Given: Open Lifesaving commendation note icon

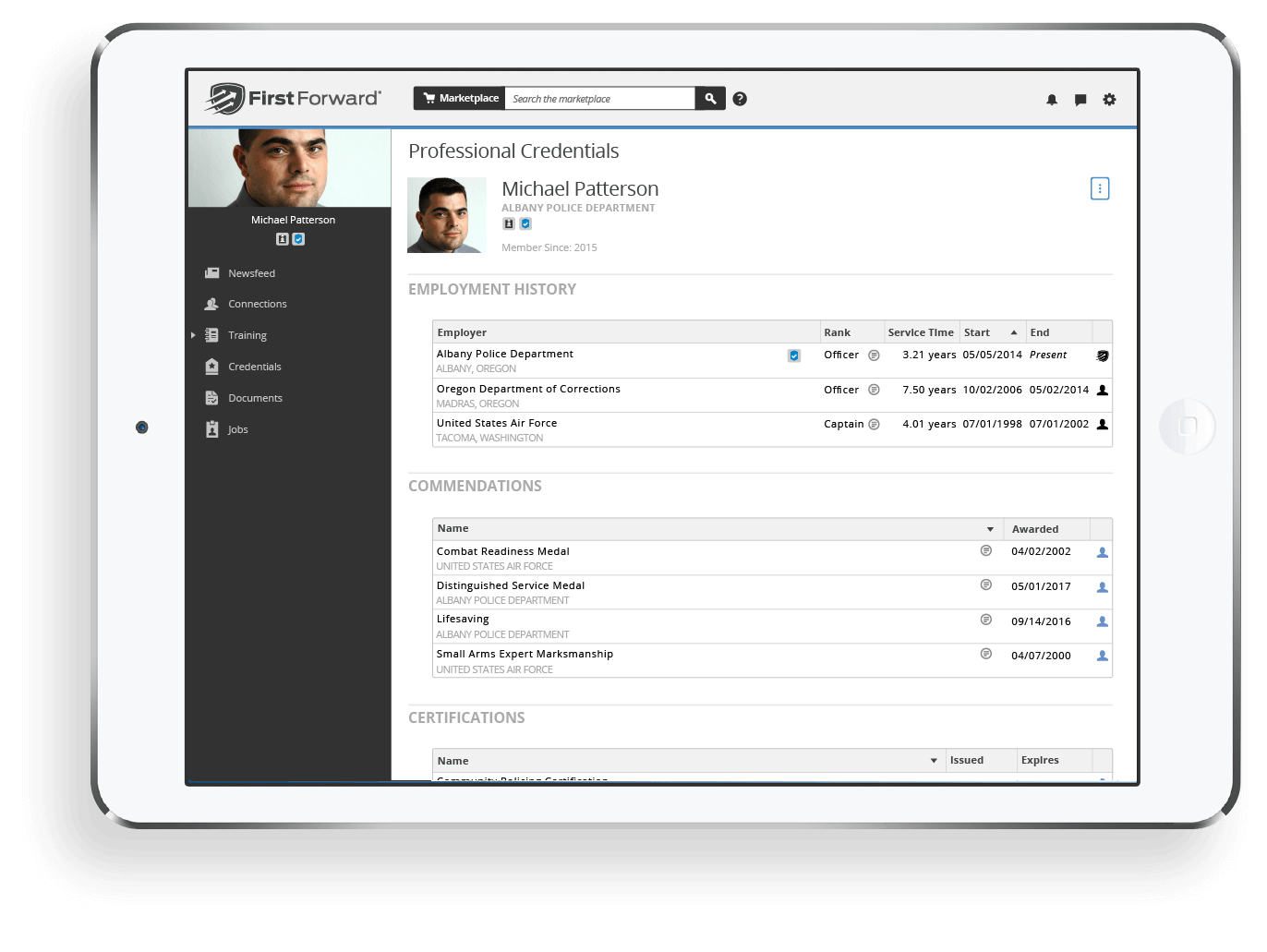Looking at the screenshot, I should (986, 620).
